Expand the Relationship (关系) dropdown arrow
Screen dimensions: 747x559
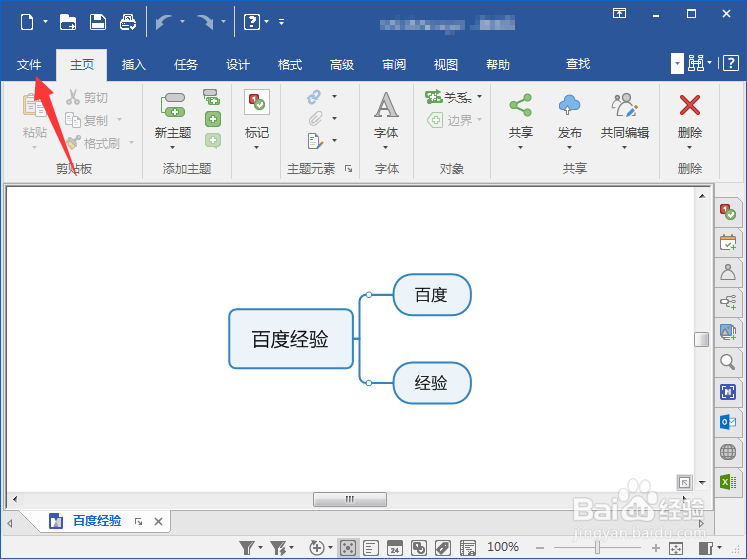(x=479, y=96)
